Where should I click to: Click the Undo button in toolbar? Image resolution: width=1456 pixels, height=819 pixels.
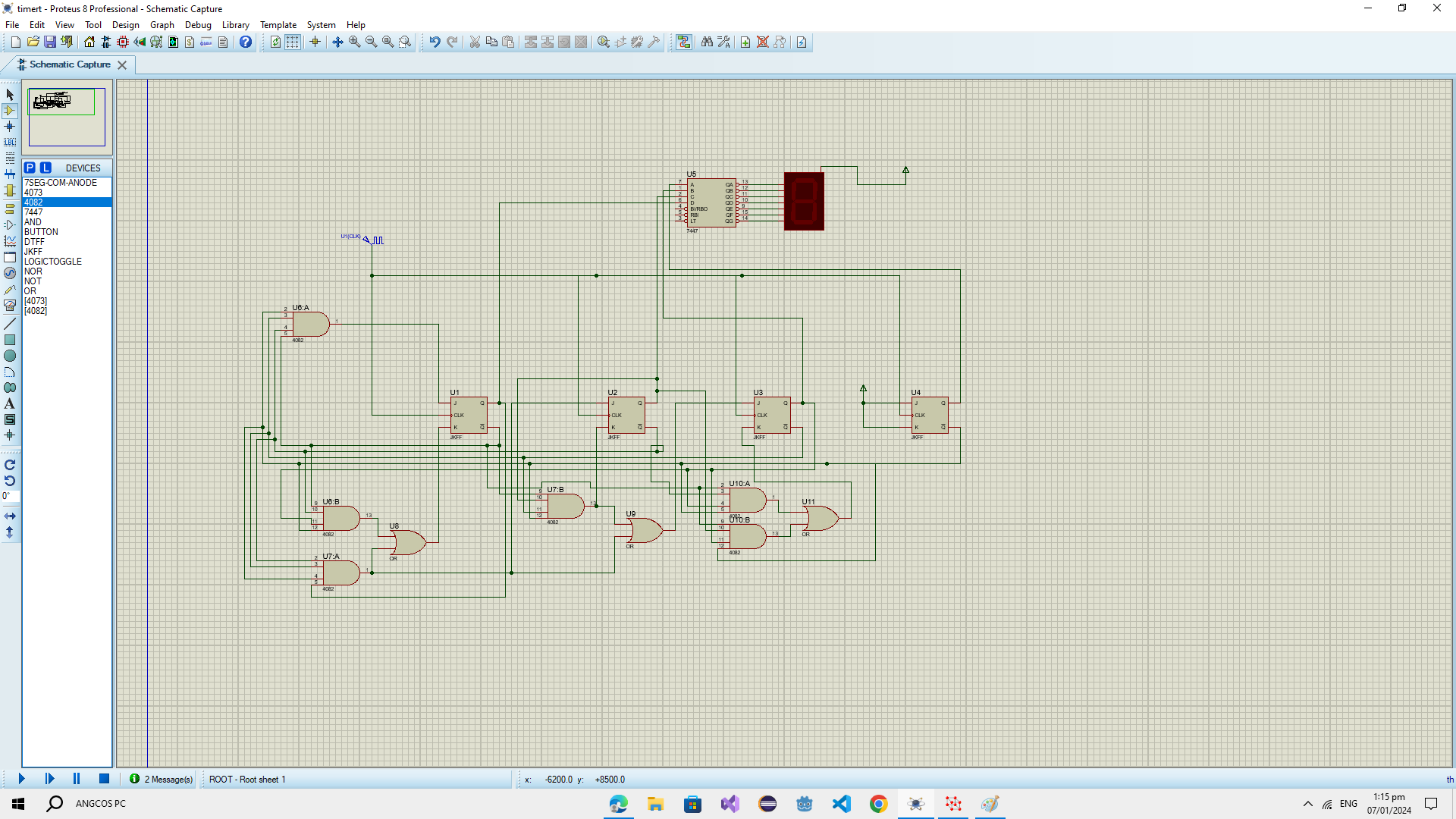pos(435,41)
